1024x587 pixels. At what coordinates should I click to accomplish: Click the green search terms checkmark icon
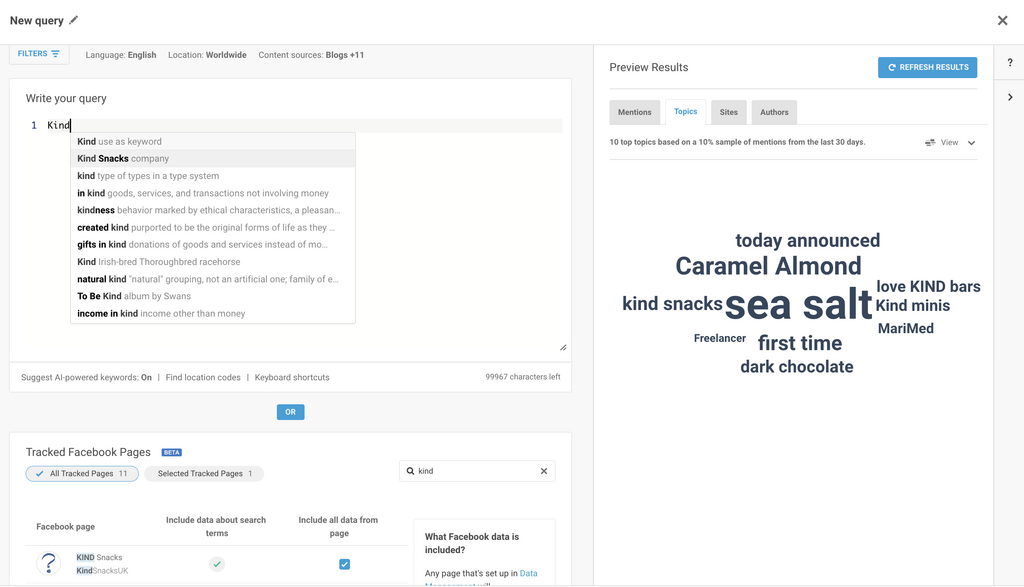[x=217, y=564]
